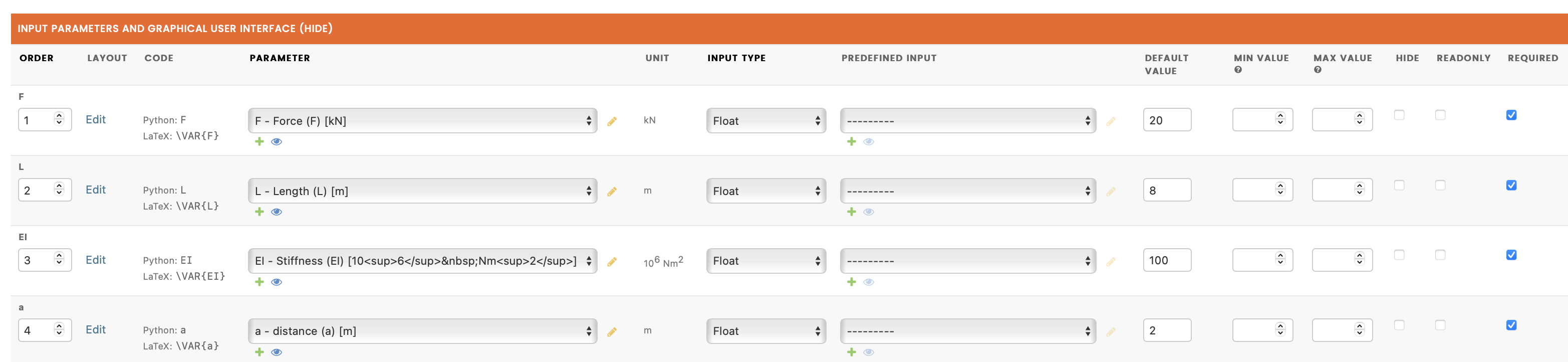This screenshot has height=362, width=1568.
Task: Check the Hide checkbox for row L
Action: tap(1399, 185)
